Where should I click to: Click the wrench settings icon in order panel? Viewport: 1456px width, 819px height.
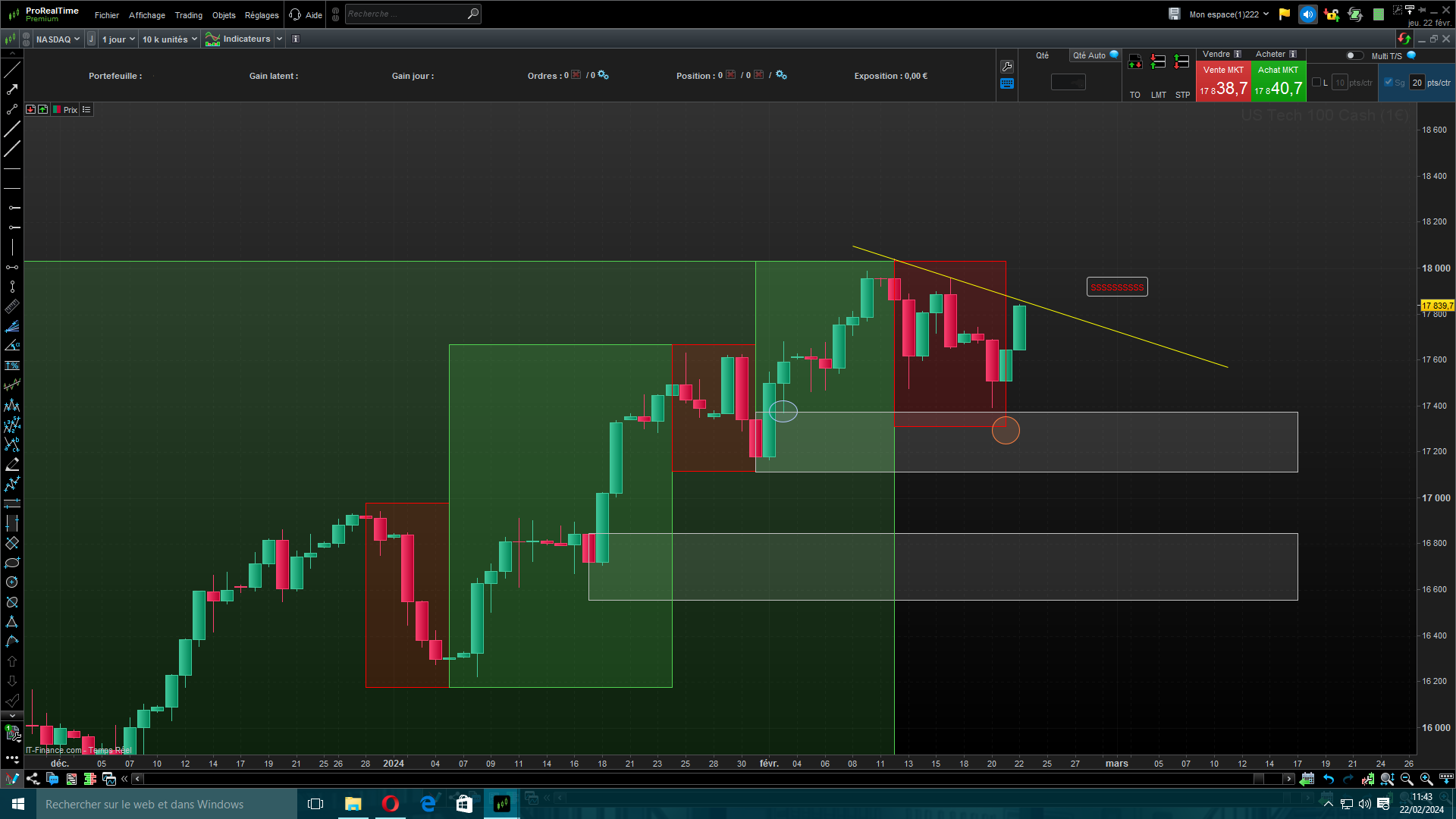pos(1007,67)
